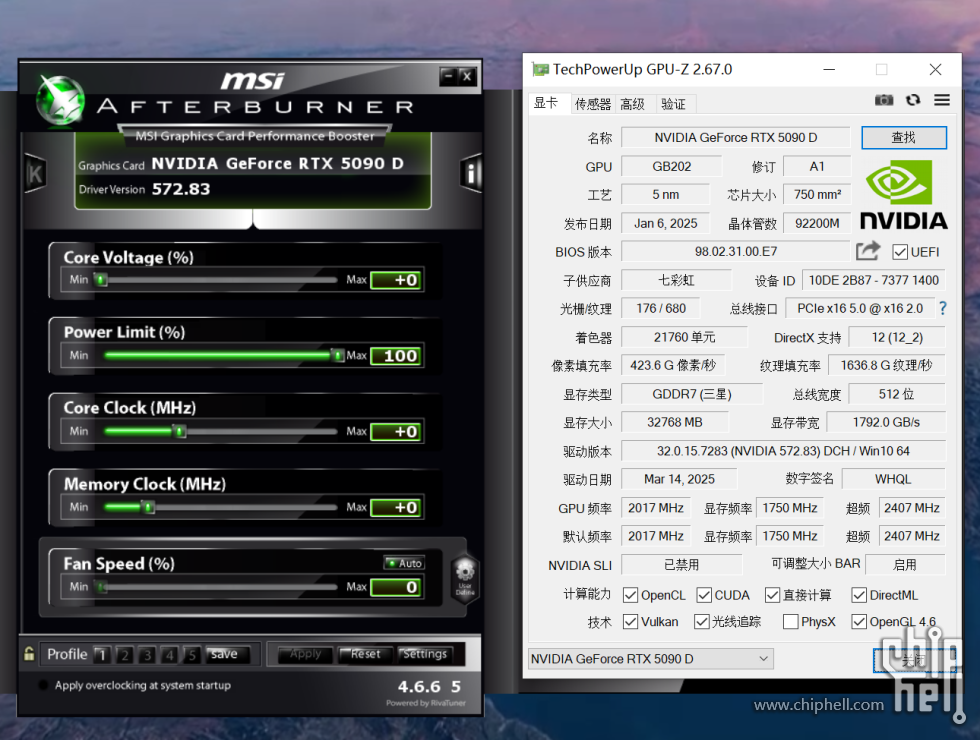Viewport: 980px width, 740px height.
Task: Click the driver version field in GPU-Z
Action: click(783, 451)
